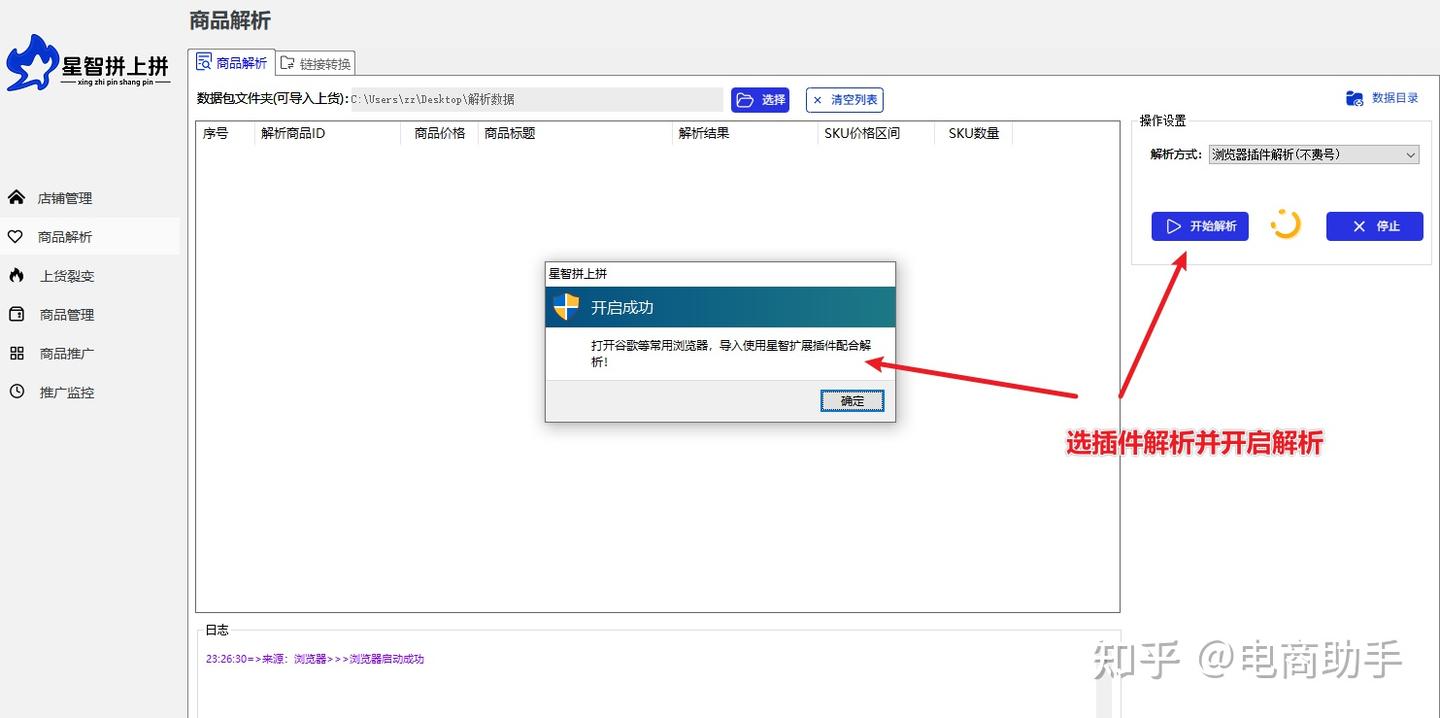The width and height of the screenshot is (1440, 718).
Task: Click the 停止 button
Action: 1374,226
